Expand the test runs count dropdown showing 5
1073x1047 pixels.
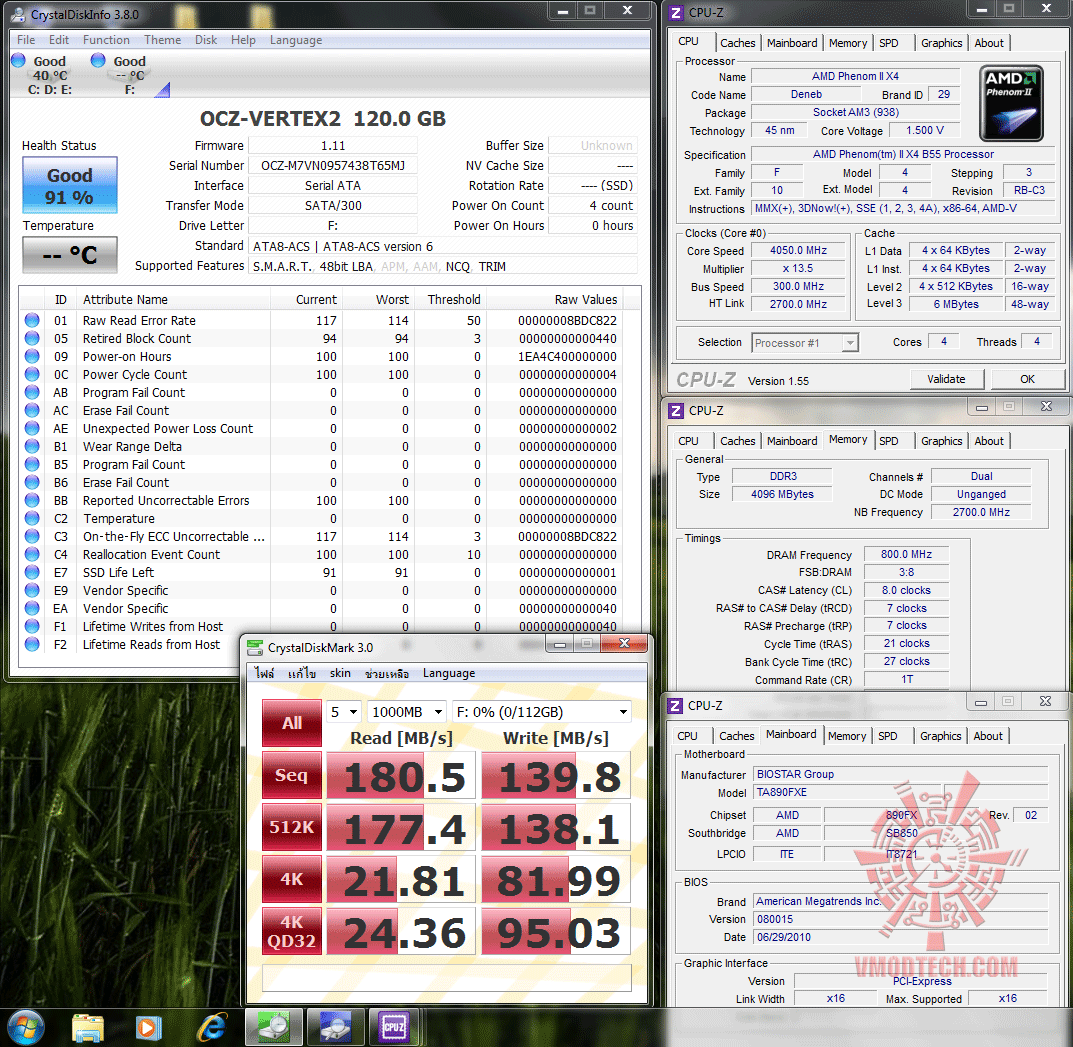point(343,711)
